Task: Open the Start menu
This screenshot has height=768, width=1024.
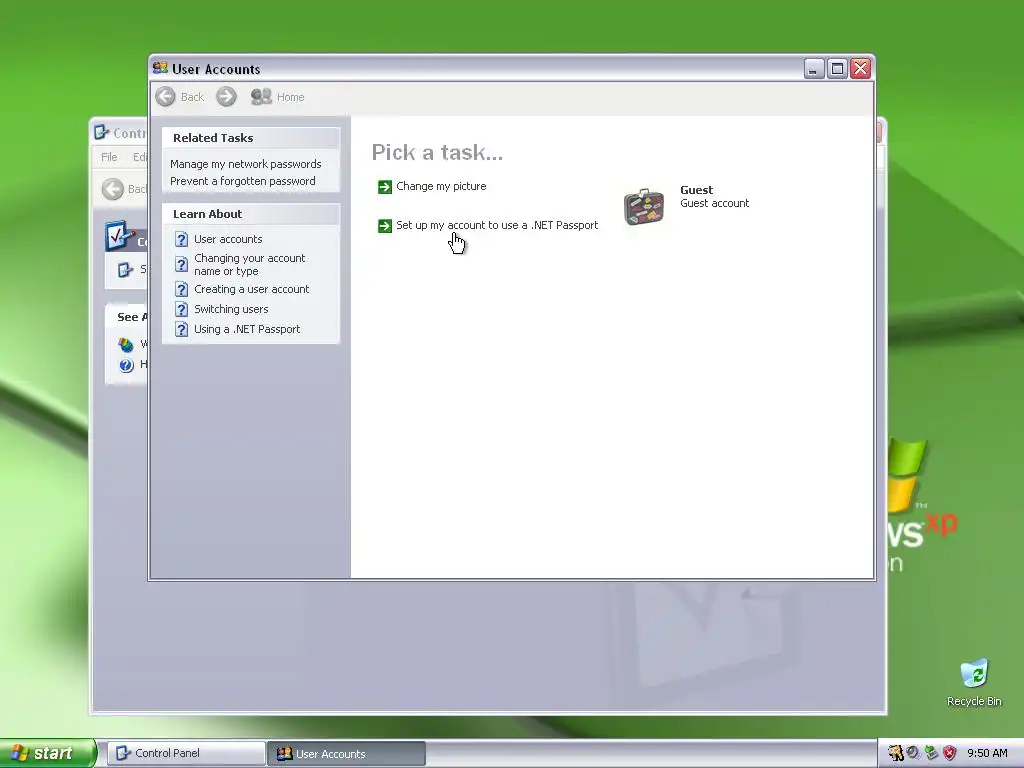Action: tap(48, 753)
